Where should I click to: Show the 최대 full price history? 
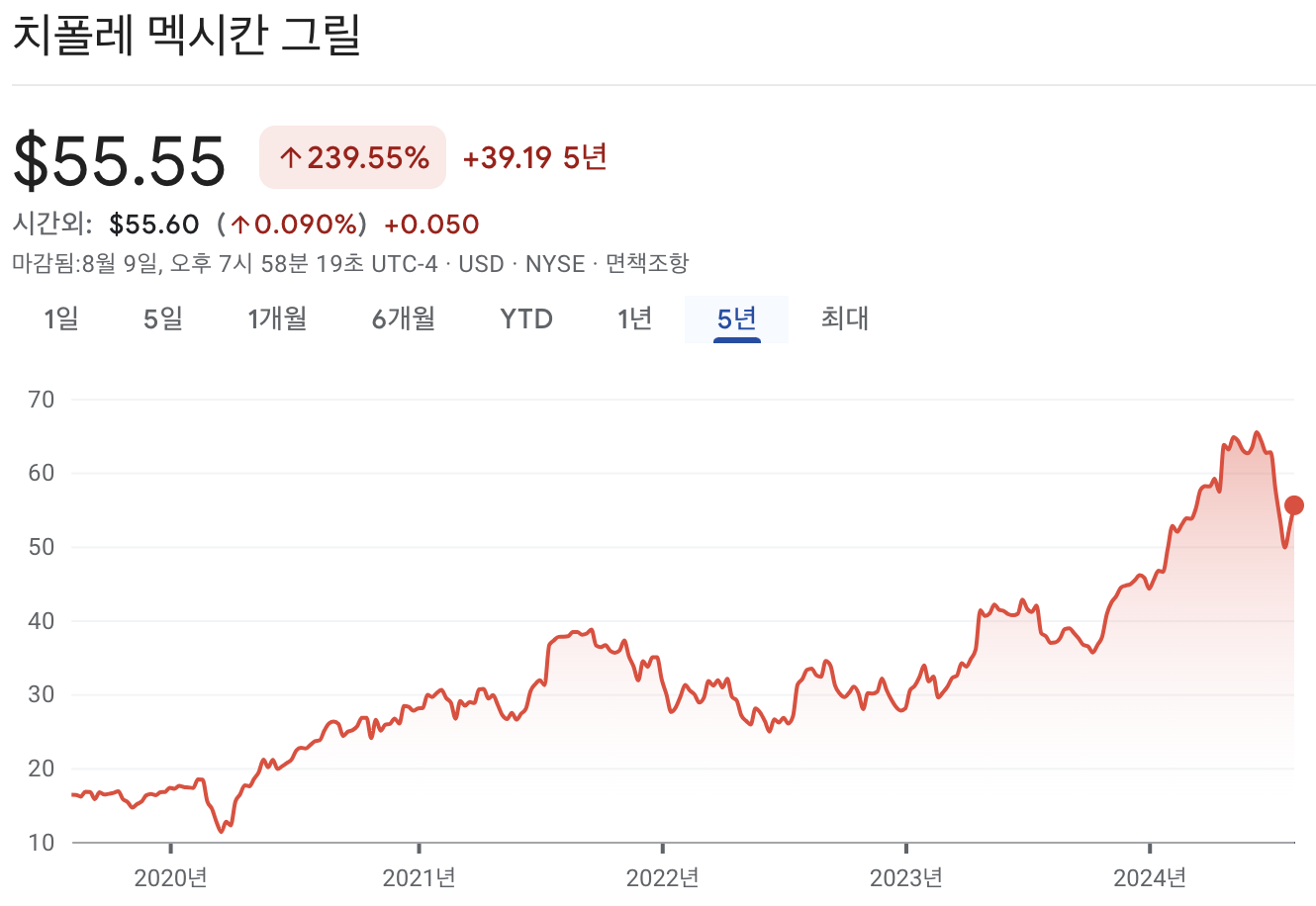[842, 318]
